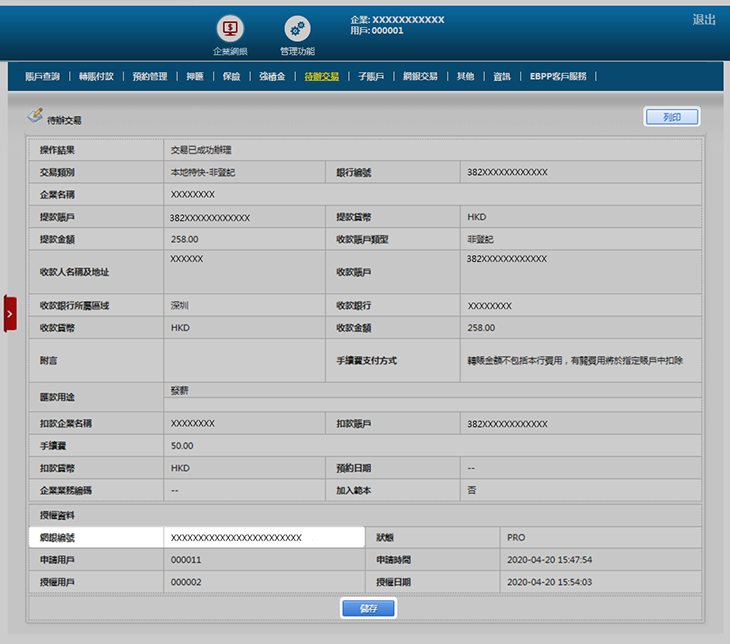The image size is (730, 644).
Task: Click the 儲存 save button
Action: [x=368, y=608]
